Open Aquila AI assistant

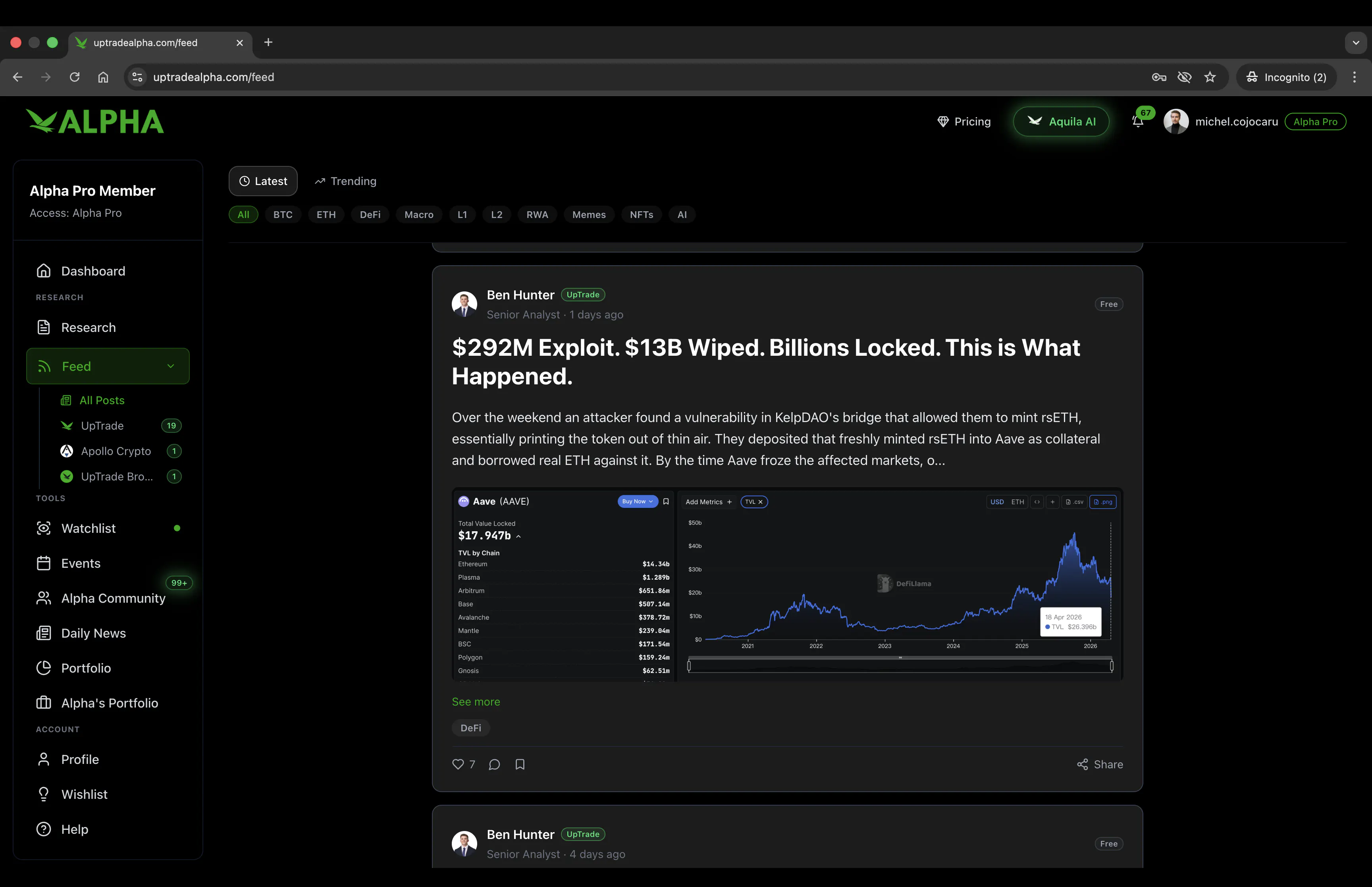1060,121
